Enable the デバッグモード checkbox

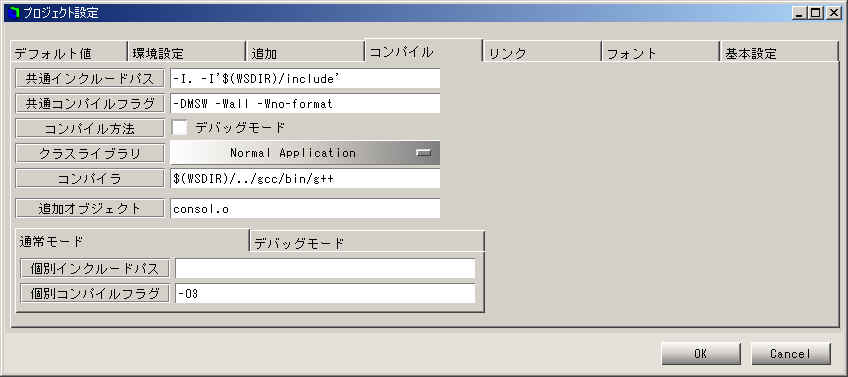[x=180, y=128]
